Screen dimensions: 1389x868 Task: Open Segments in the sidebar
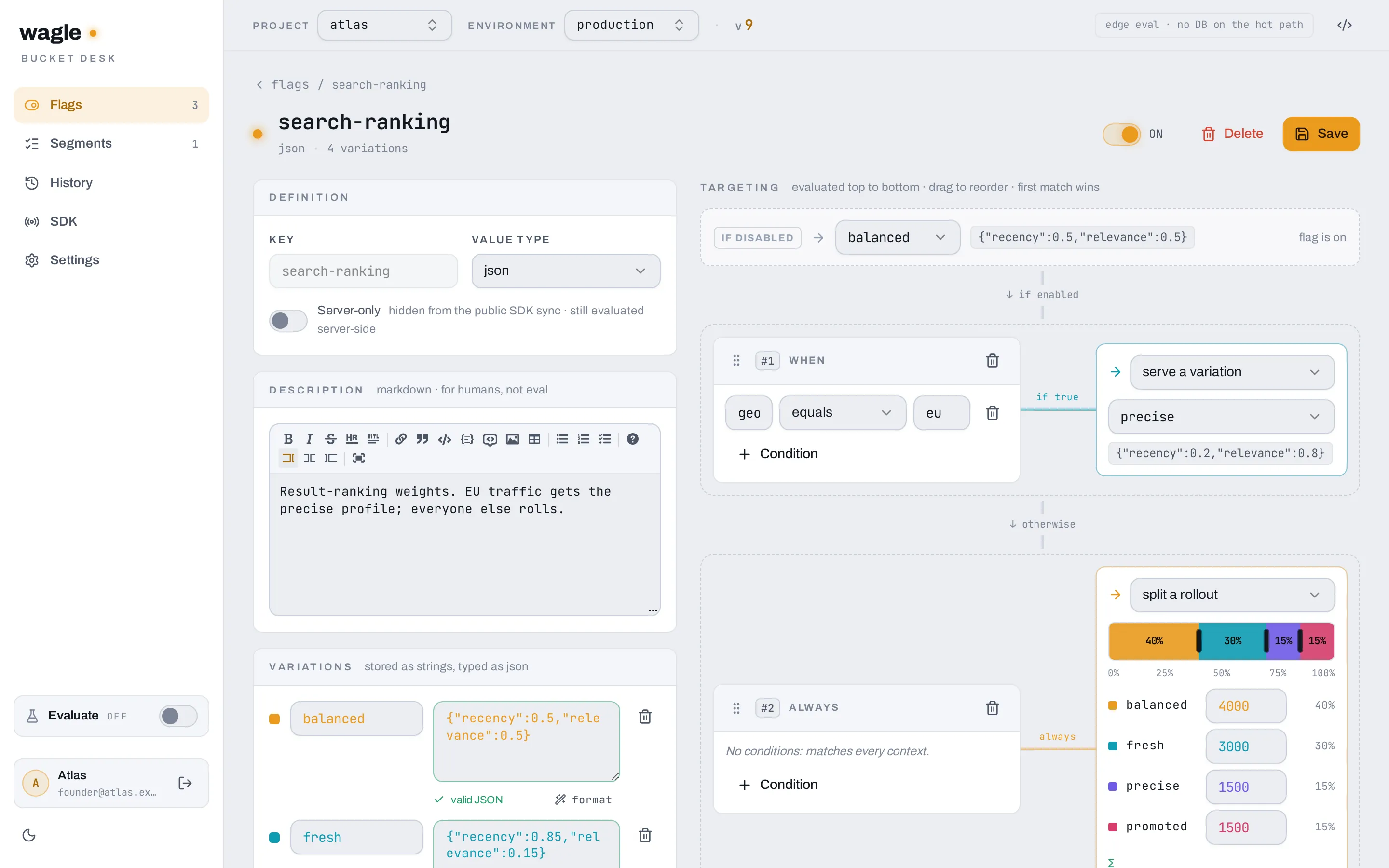(x=111, y=144)
